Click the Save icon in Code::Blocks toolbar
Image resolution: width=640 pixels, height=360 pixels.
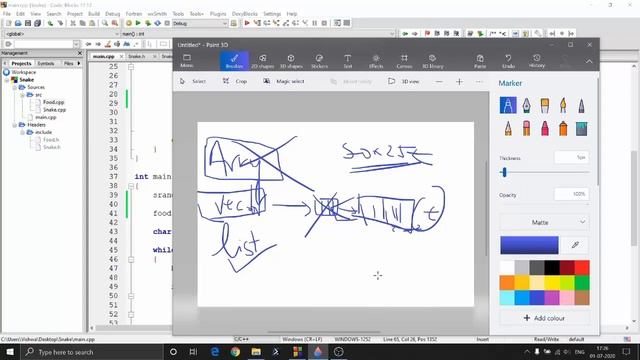tap(28, 23)
